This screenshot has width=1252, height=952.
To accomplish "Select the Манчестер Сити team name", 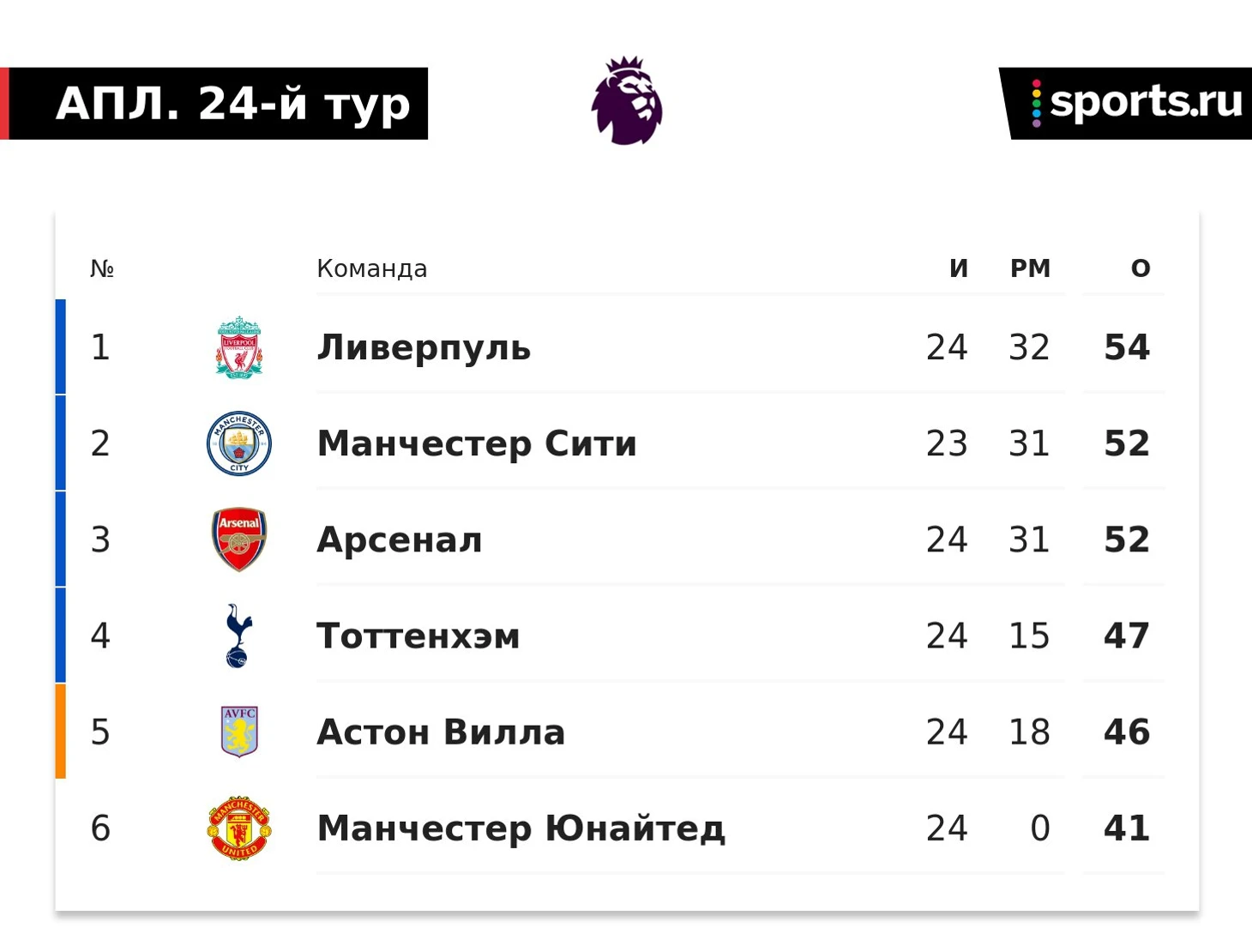I will coord(477,444).
